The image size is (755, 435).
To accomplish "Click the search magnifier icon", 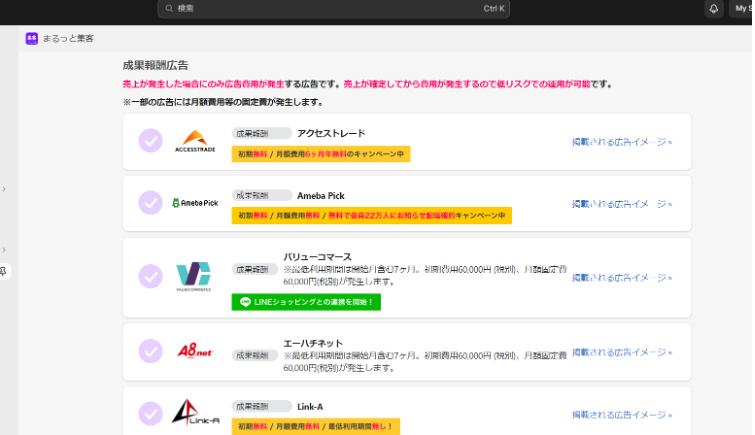I will pyautogui.click(x=169, y=8).
